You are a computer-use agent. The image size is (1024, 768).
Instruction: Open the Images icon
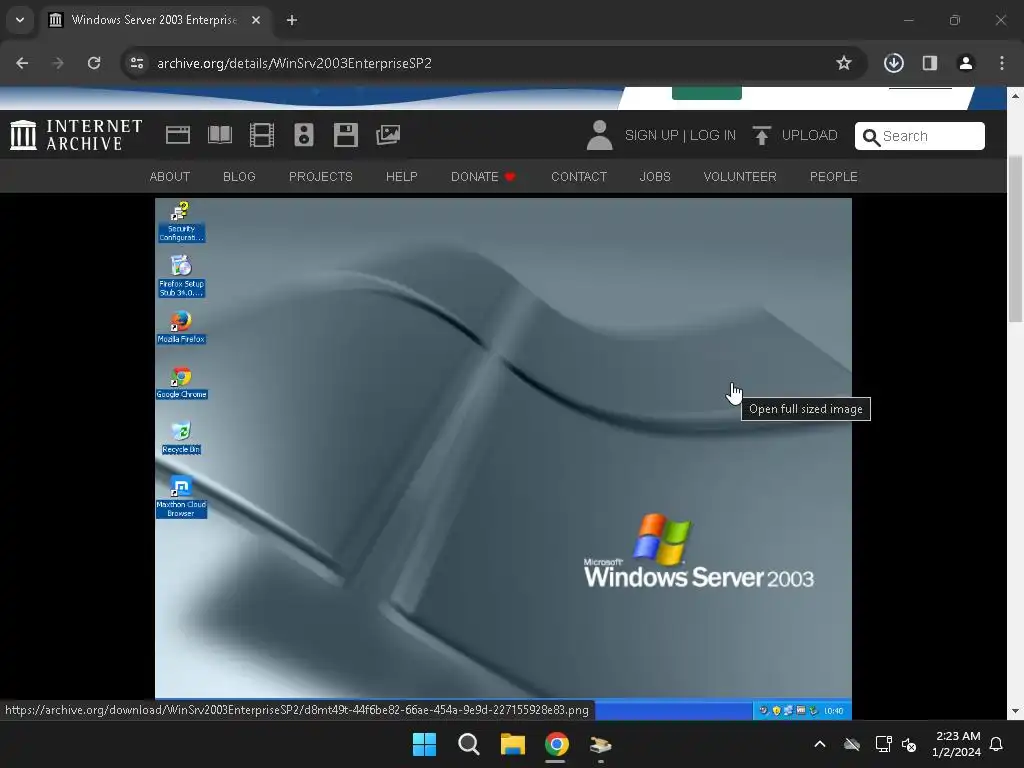point(388,135)
